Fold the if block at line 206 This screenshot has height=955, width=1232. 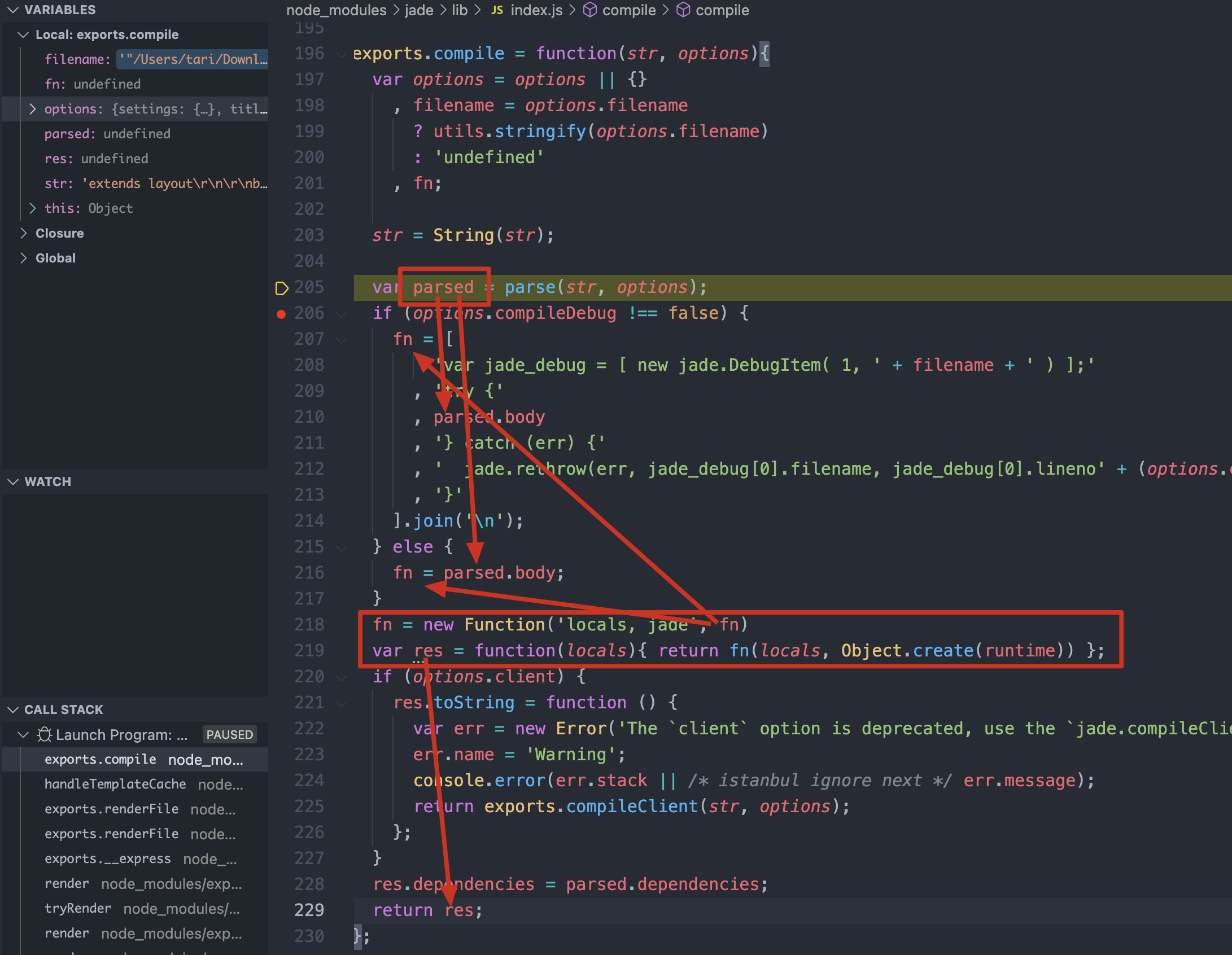[x=342, y=314]
